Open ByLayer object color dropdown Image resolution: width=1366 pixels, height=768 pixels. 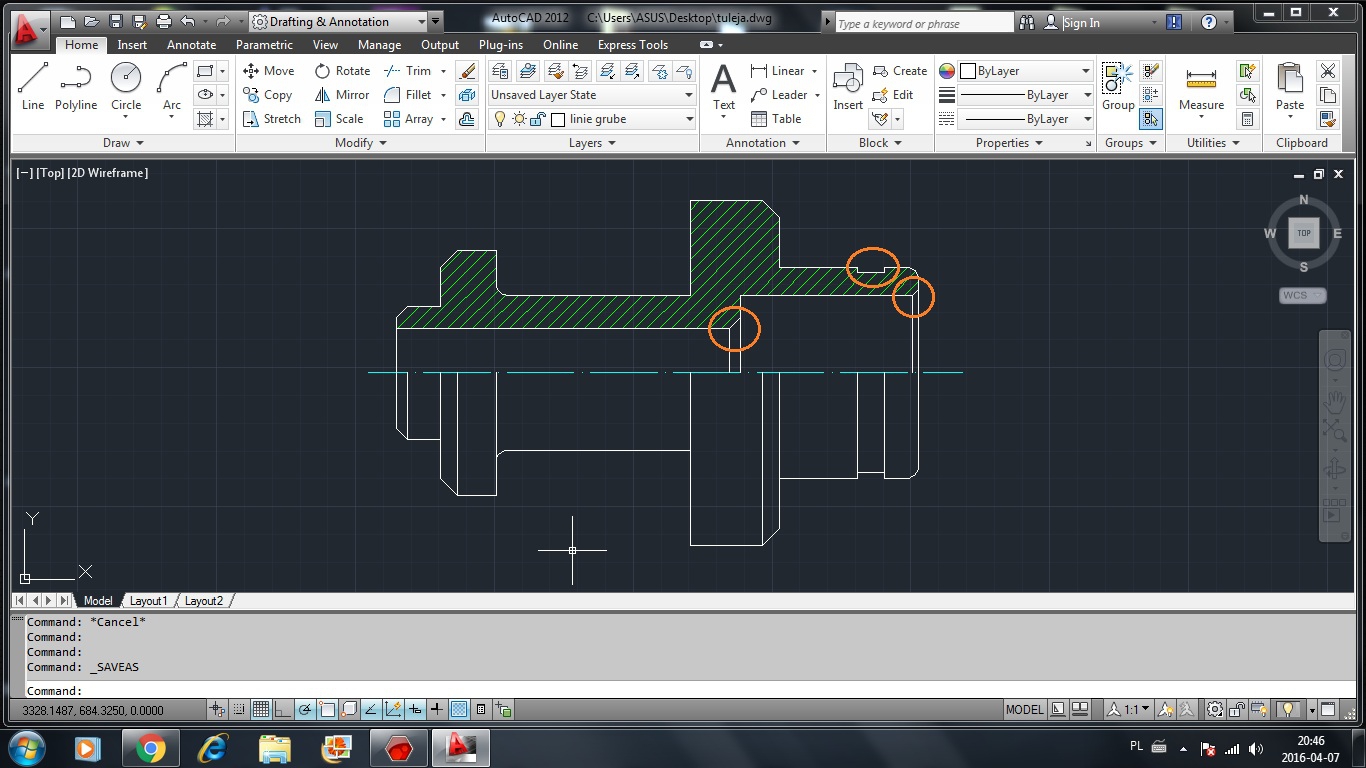[1025, 71]
